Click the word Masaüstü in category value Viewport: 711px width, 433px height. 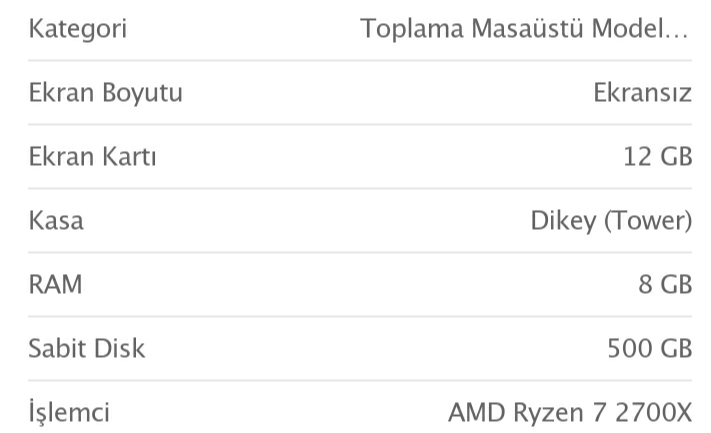(x=527, y=29)
